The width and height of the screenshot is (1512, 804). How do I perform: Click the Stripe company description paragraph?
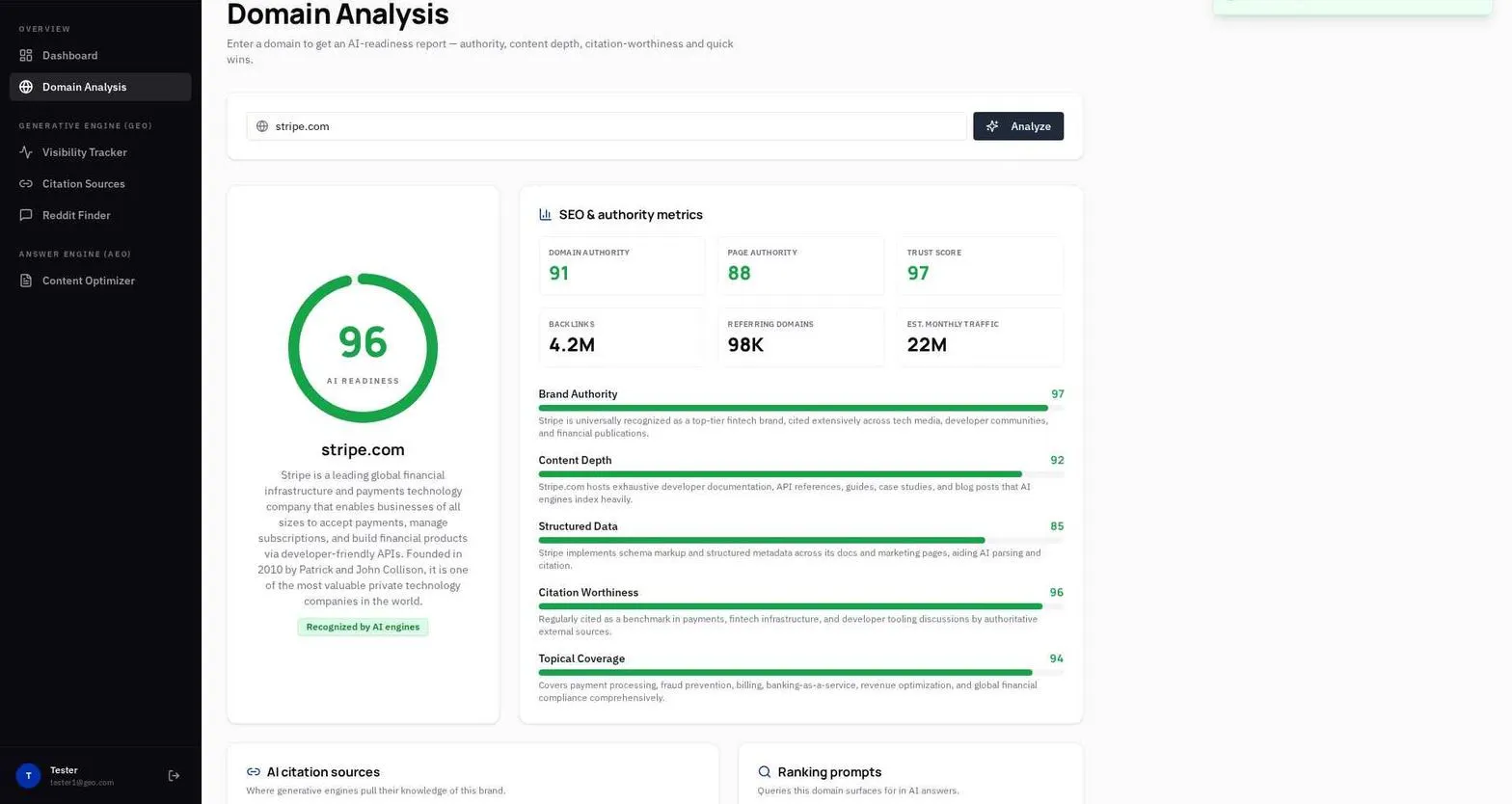(x=363, y=538)
